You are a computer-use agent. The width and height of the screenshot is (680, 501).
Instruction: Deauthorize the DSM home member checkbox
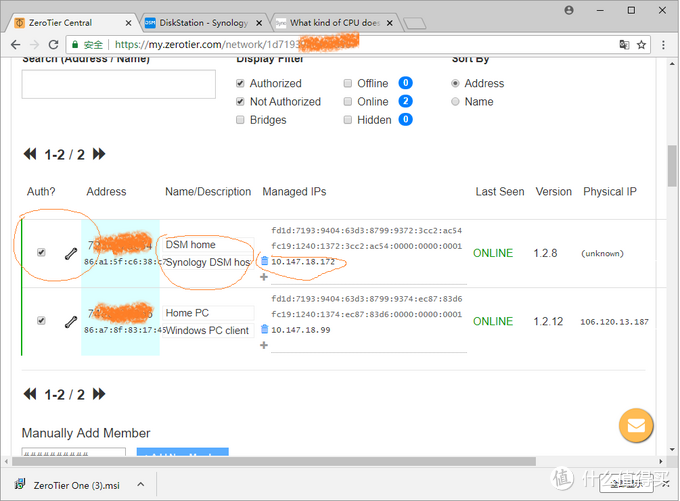[41, 253]
